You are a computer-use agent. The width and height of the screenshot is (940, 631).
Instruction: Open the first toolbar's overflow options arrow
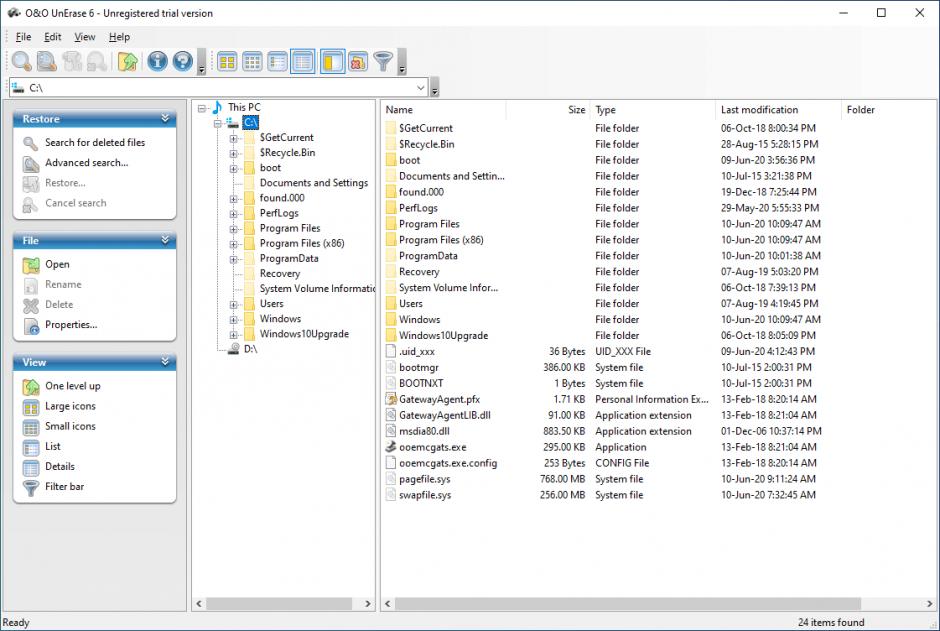(201, 62)
